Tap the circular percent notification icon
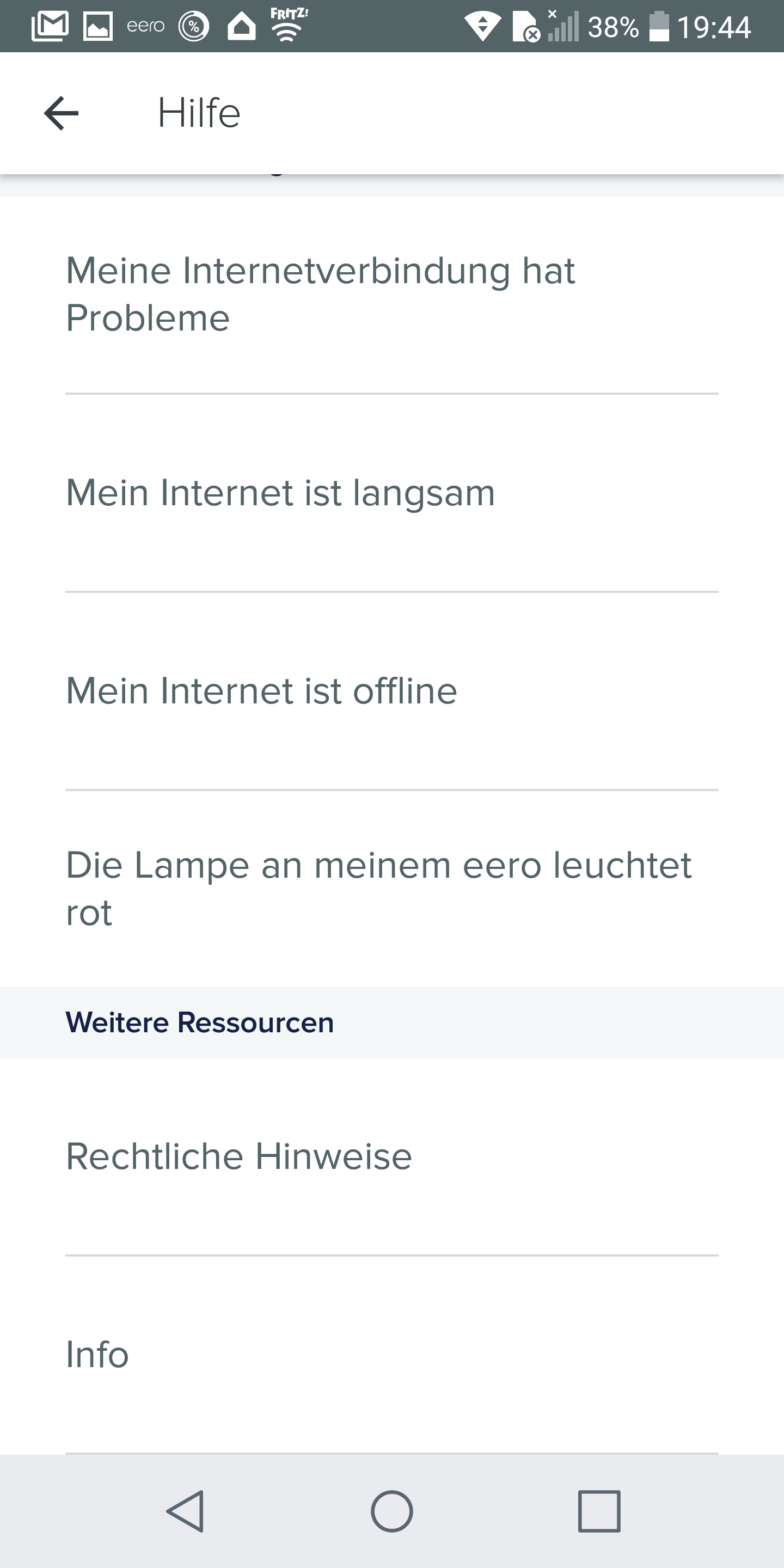The image size is (784, 1568). coord(194,26)
